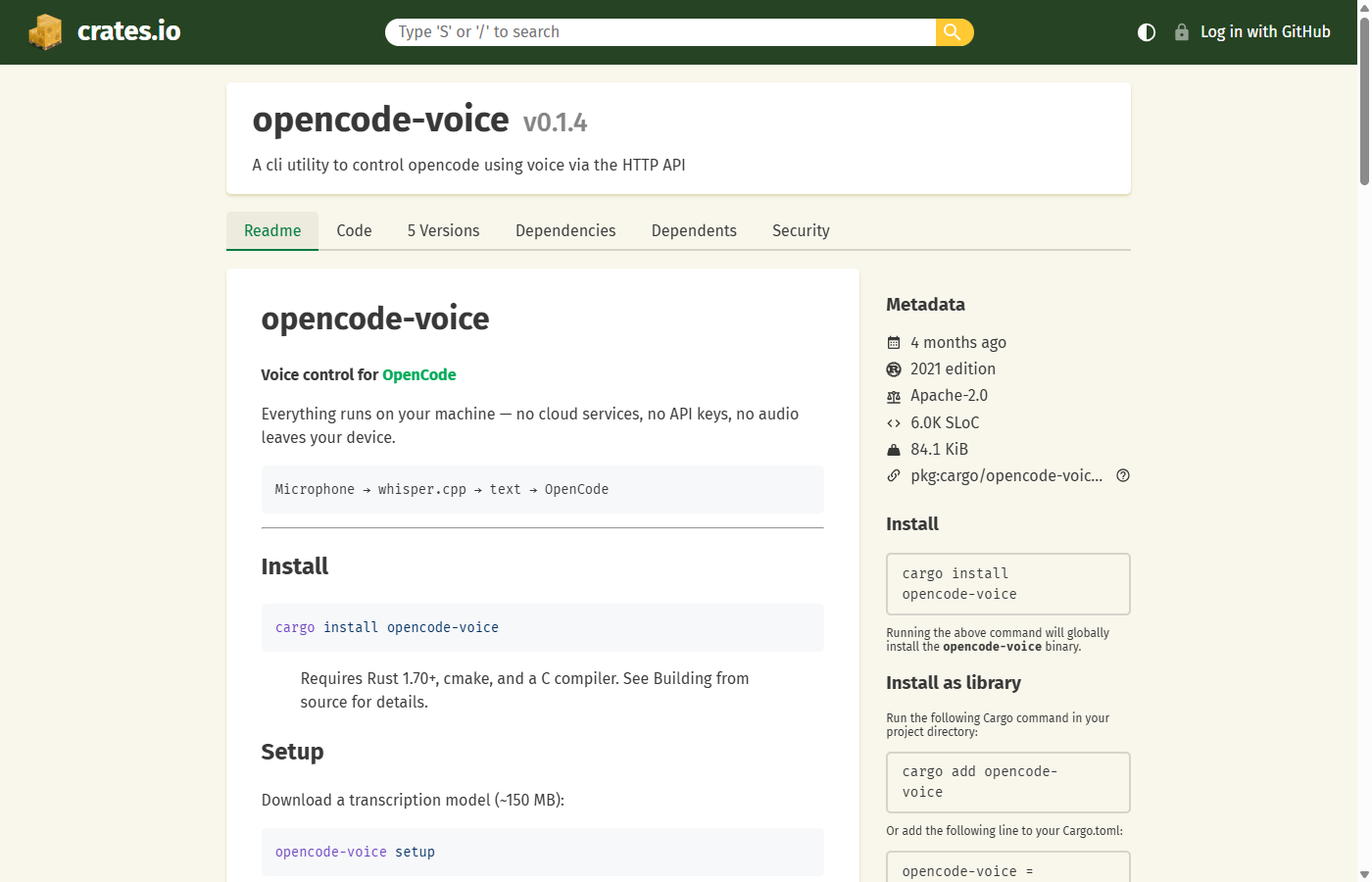Screen dimensions: 1372x882
Task: Click the page vertical scrollbar thumb
Action: coord(1364,100)
